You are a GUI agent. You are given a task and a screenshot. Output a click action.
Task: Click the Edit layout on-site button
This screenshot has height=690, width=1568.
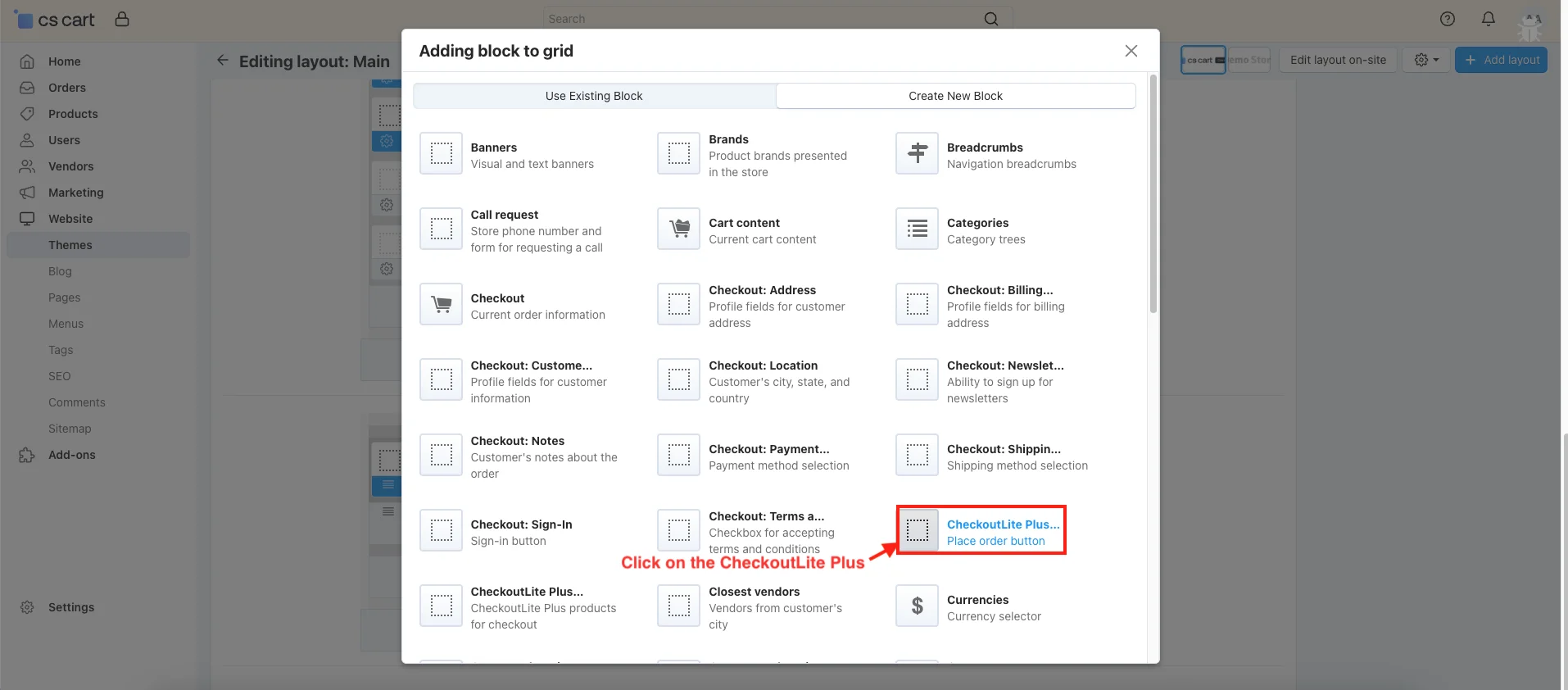click(x=1337, y=60)
